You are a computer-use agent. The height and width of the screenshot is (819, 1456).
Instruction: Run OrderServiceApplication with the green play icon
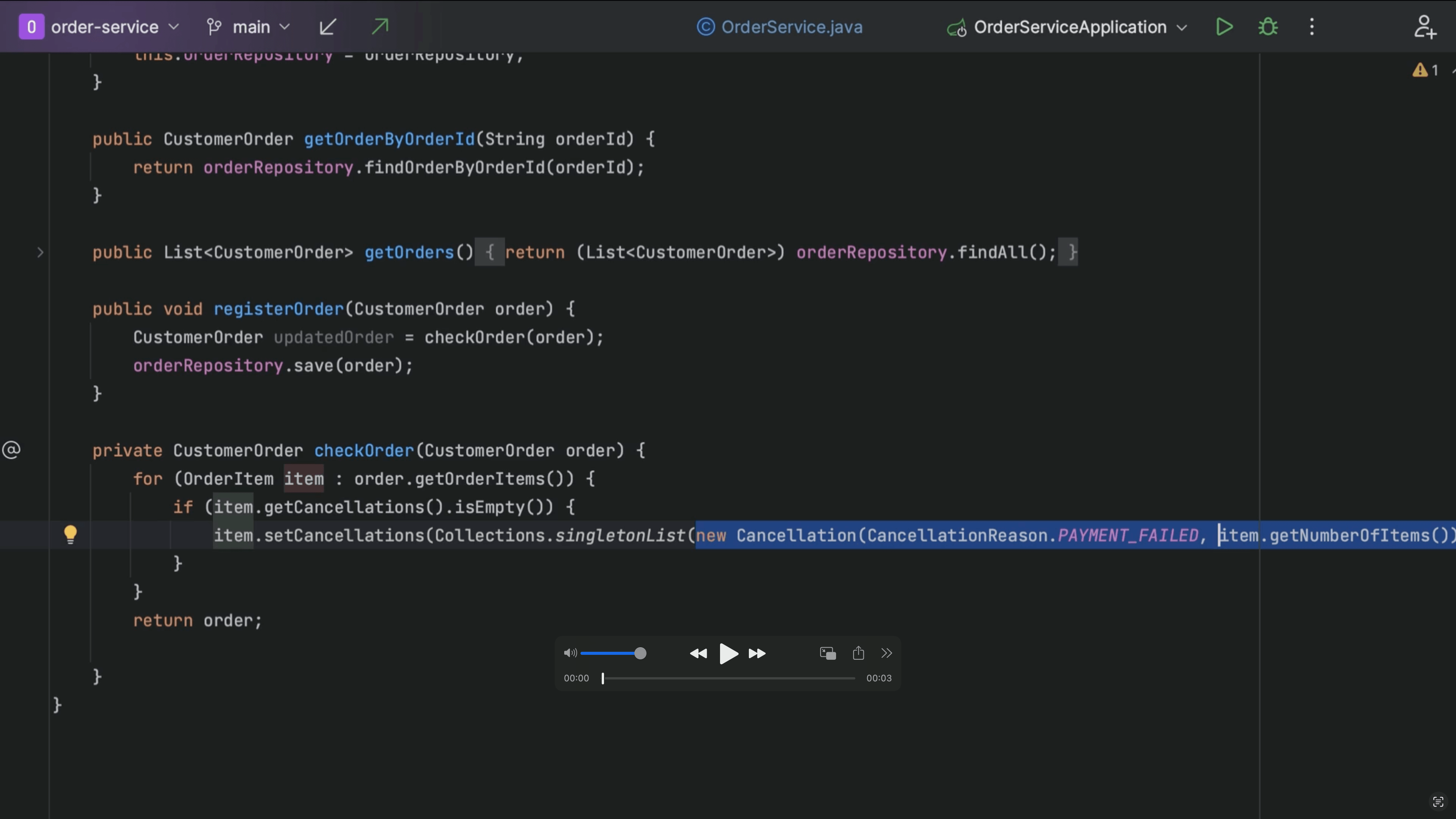(1224, 27)
